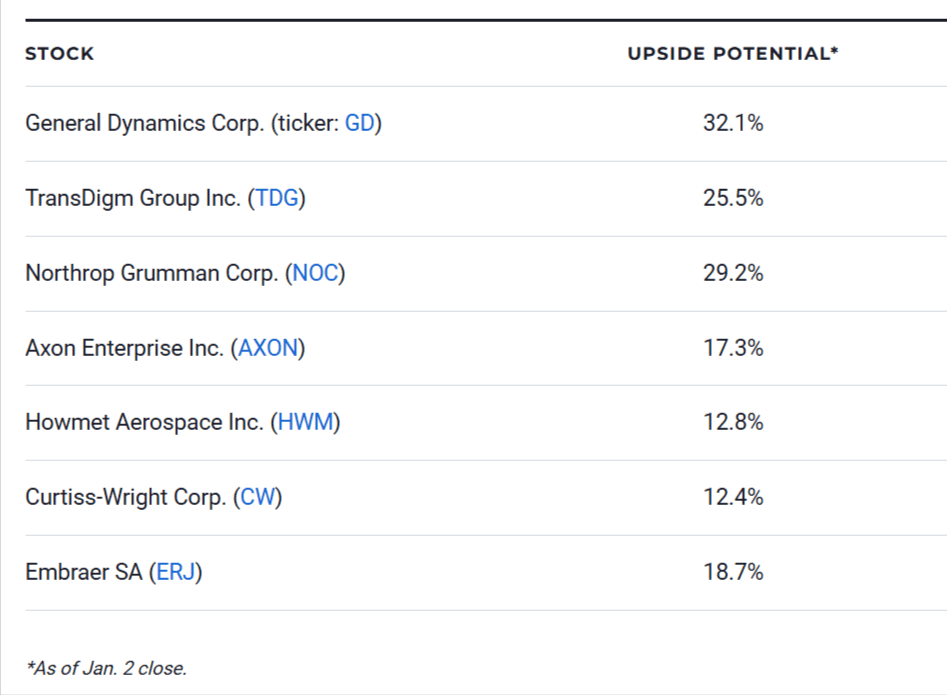Select the 12.8% upside value
The width and height of the screenshot is (947, 695).
pyautogui.click(x=733, y=422)
